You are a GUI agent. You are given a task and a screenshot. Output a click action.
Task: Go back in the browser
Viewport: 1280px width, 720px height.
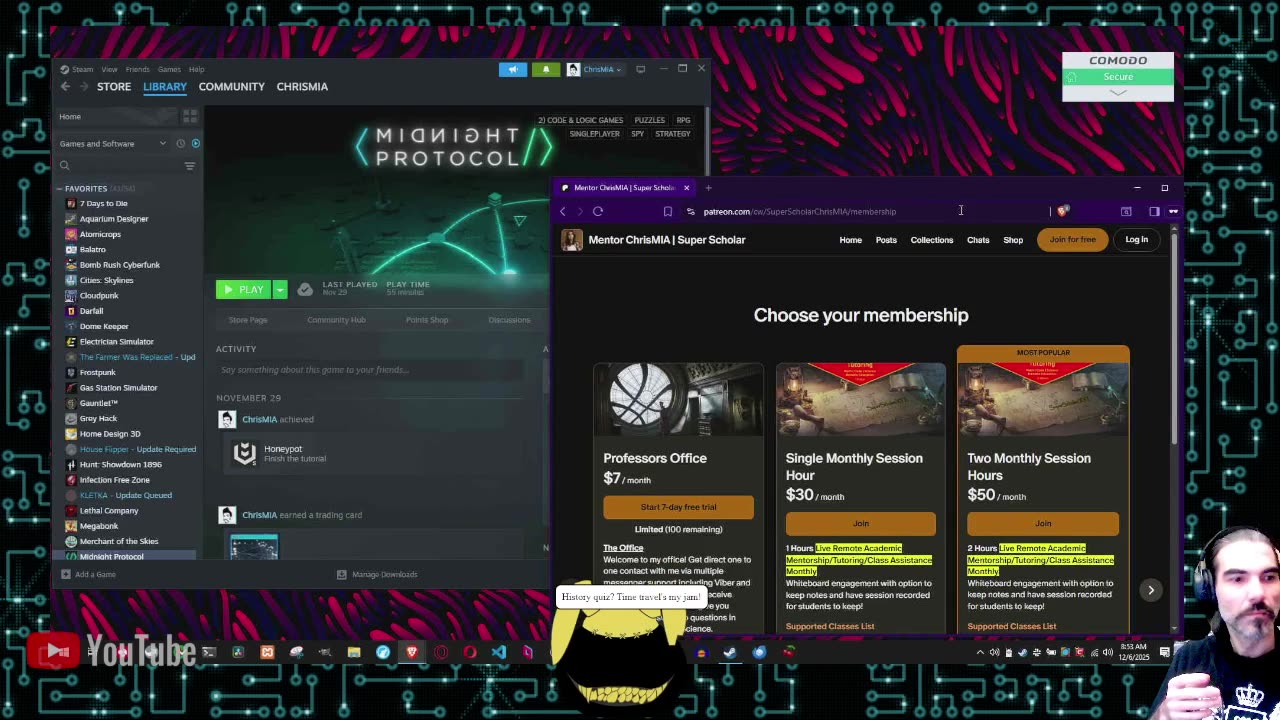click(562, 211)
